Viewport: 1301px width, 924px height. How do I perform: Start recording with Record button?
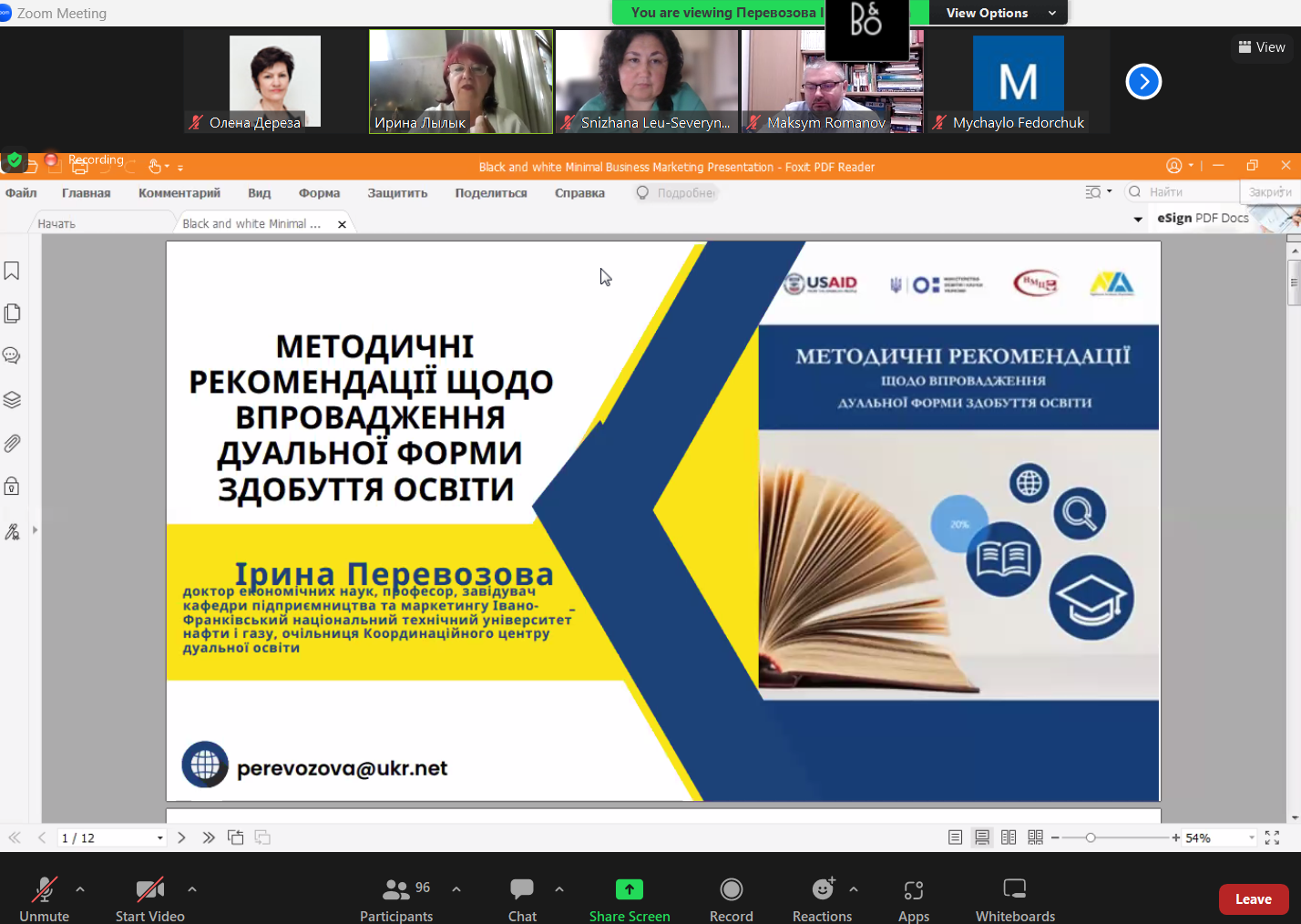[732, 900]
